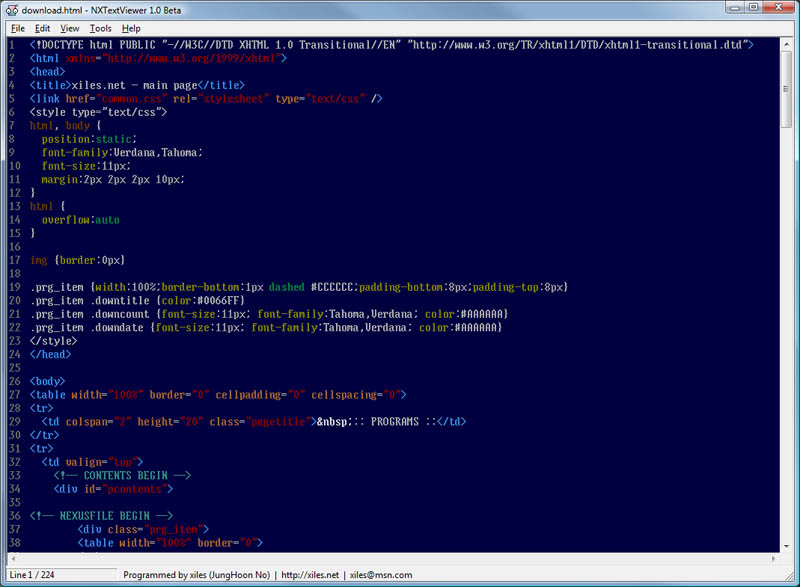Open the View menu
This screenshot has height=587, width=800.
69,29
